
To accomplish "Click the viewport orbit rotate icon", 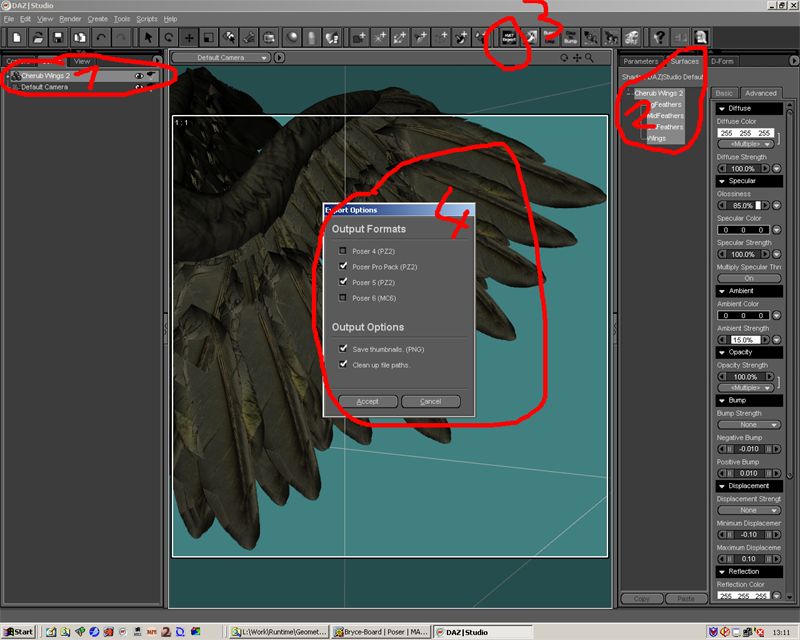I will click(x=564, y=58).
